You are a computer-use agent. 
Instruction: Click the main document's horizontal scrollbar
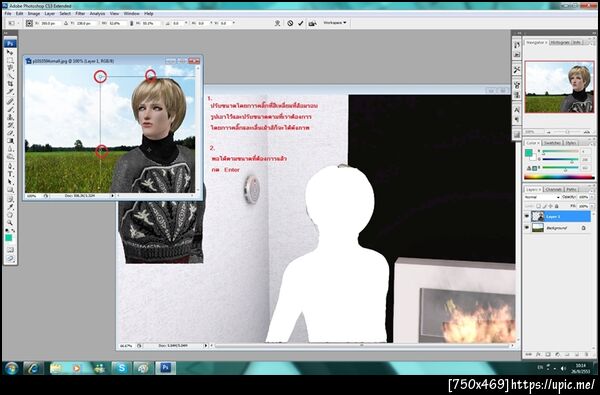[362, 345]
